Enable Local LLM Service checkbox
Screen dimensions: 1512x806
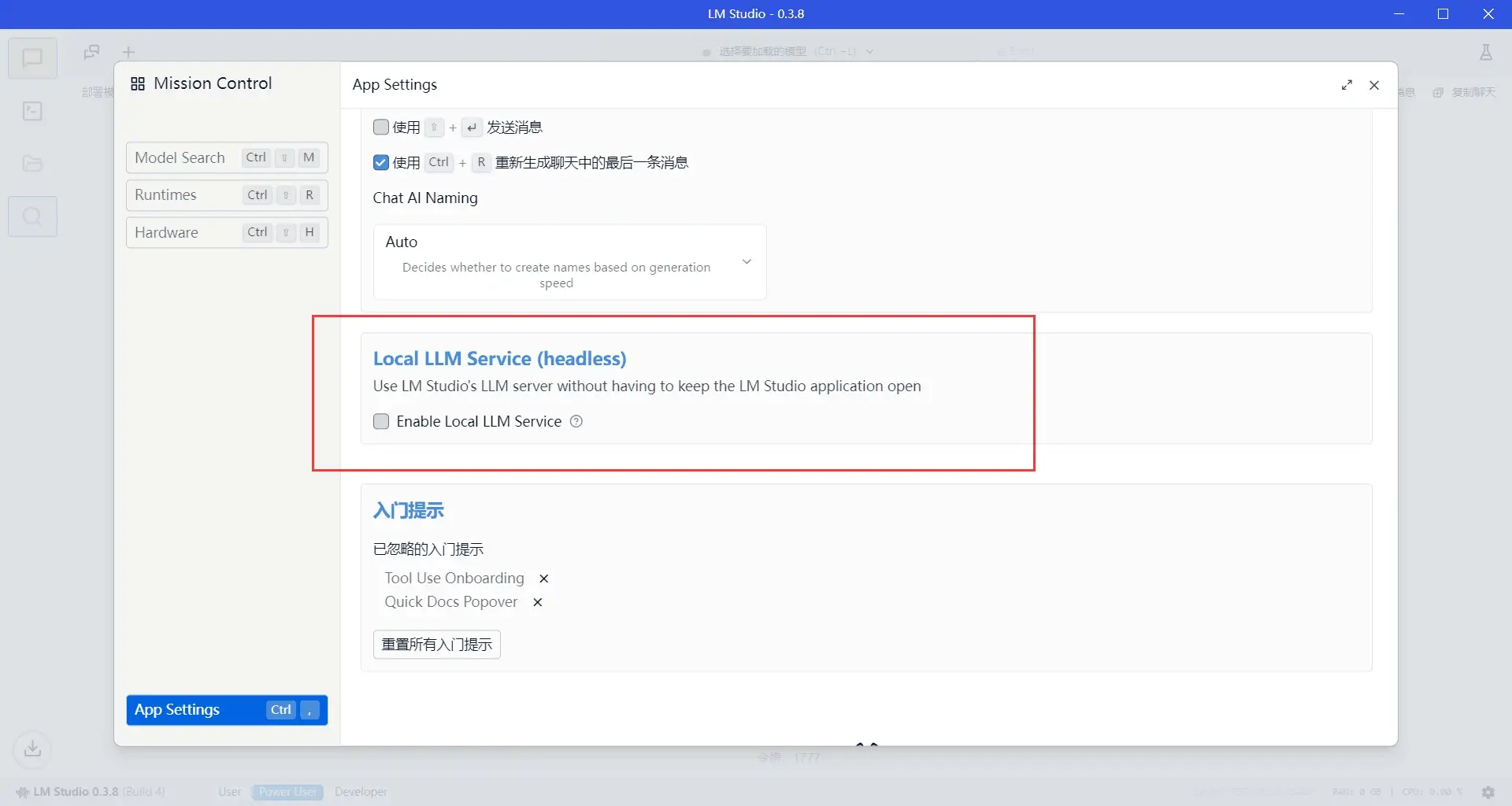381,421
